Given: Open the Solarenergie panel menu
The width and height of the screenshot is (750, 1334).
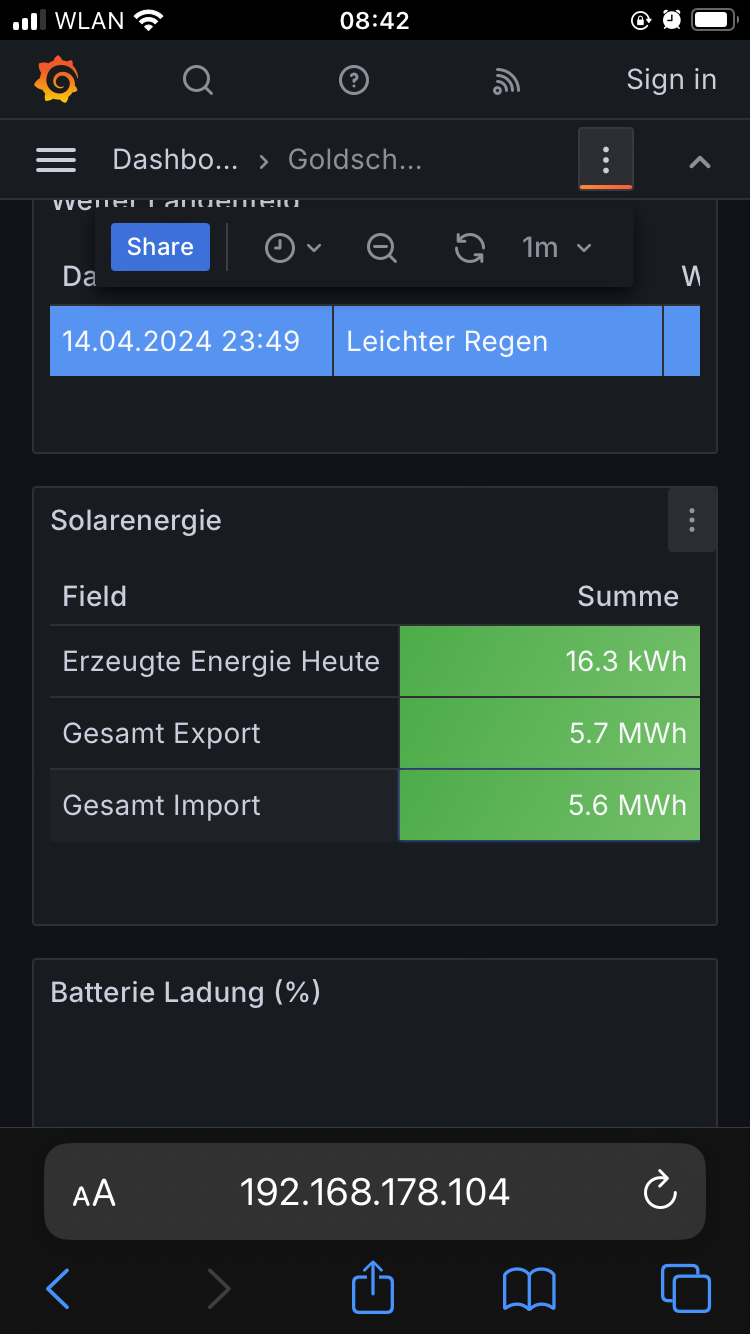Looking at the screenshot, I should (x=691, y=520).
